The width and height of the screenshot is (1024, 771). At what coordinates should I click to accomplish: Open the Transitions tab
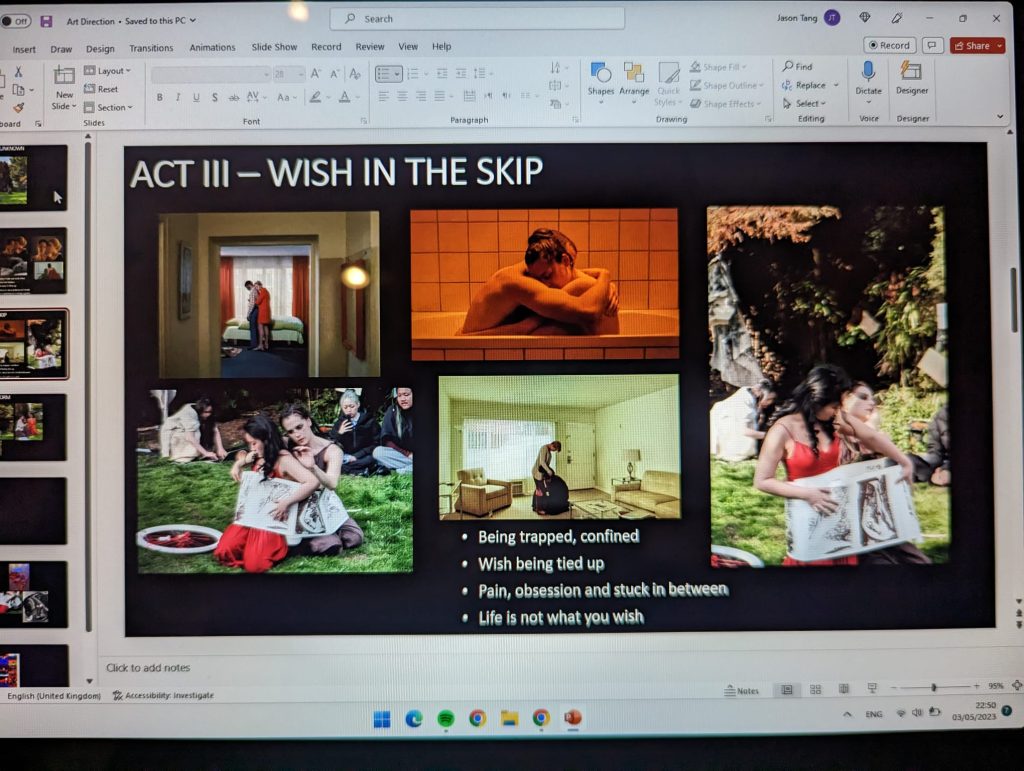pyautogui.click(x=151, y=48)
